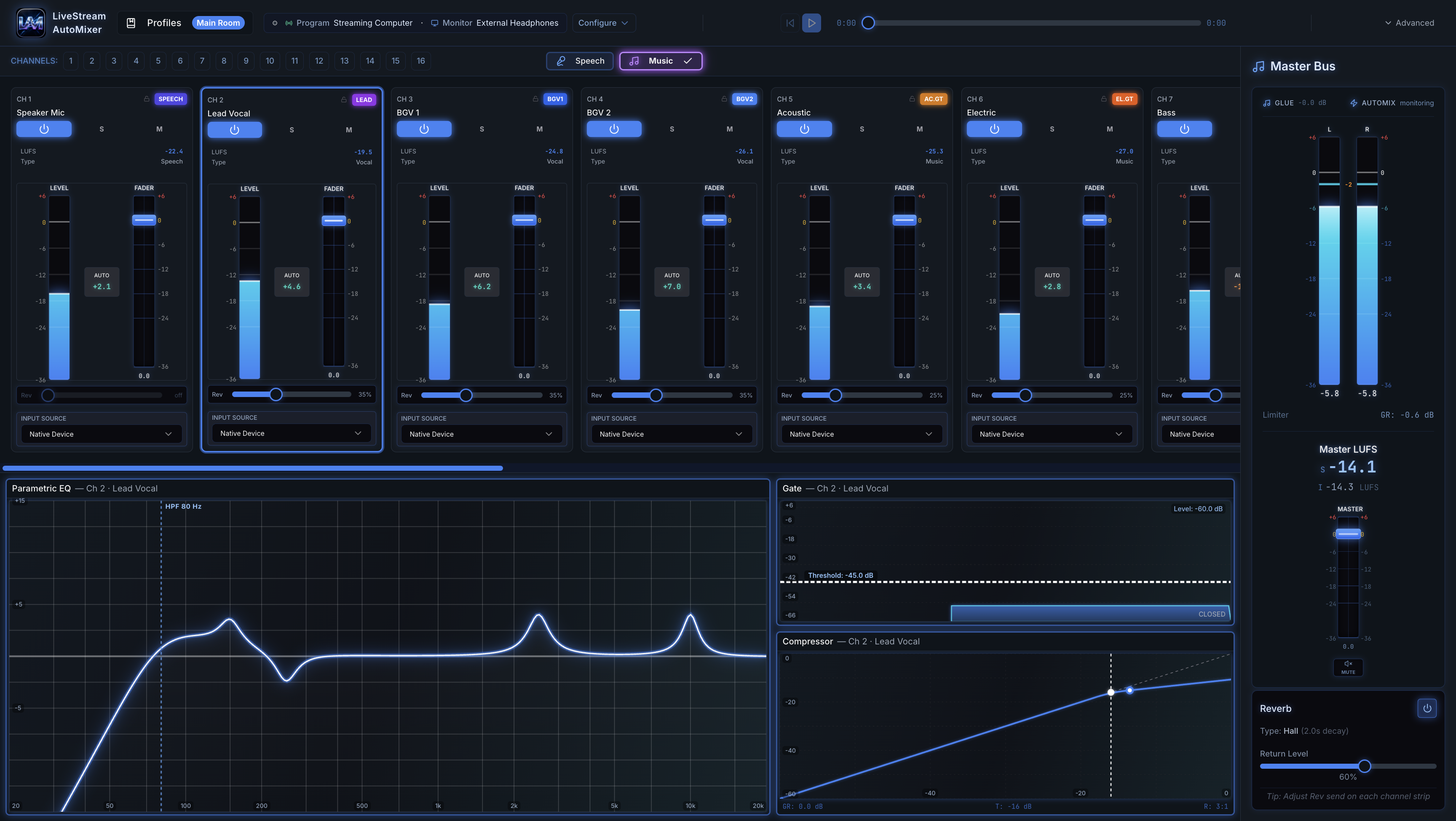Solo the Acoustic channel
Viewport: 1456px width, 821px height.
[862, 129]
